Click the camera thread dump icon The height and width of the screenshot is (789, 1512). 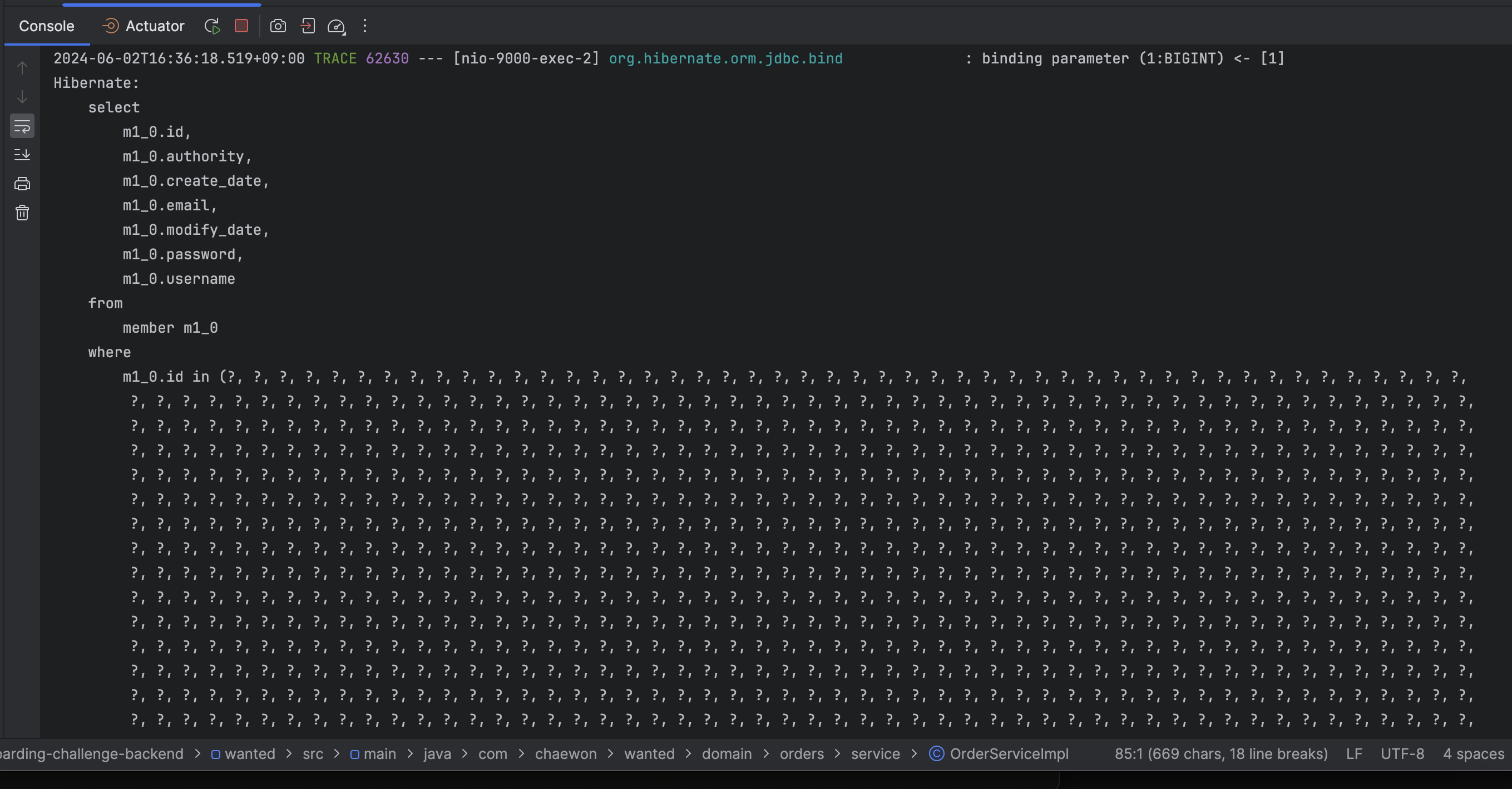[278, 26]
